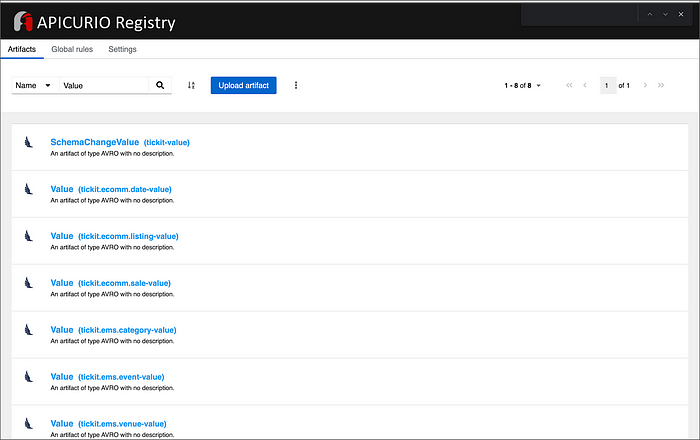Click the find bar previous match arrow
Viewport: 700px width, 440px height.
(650, 14)
